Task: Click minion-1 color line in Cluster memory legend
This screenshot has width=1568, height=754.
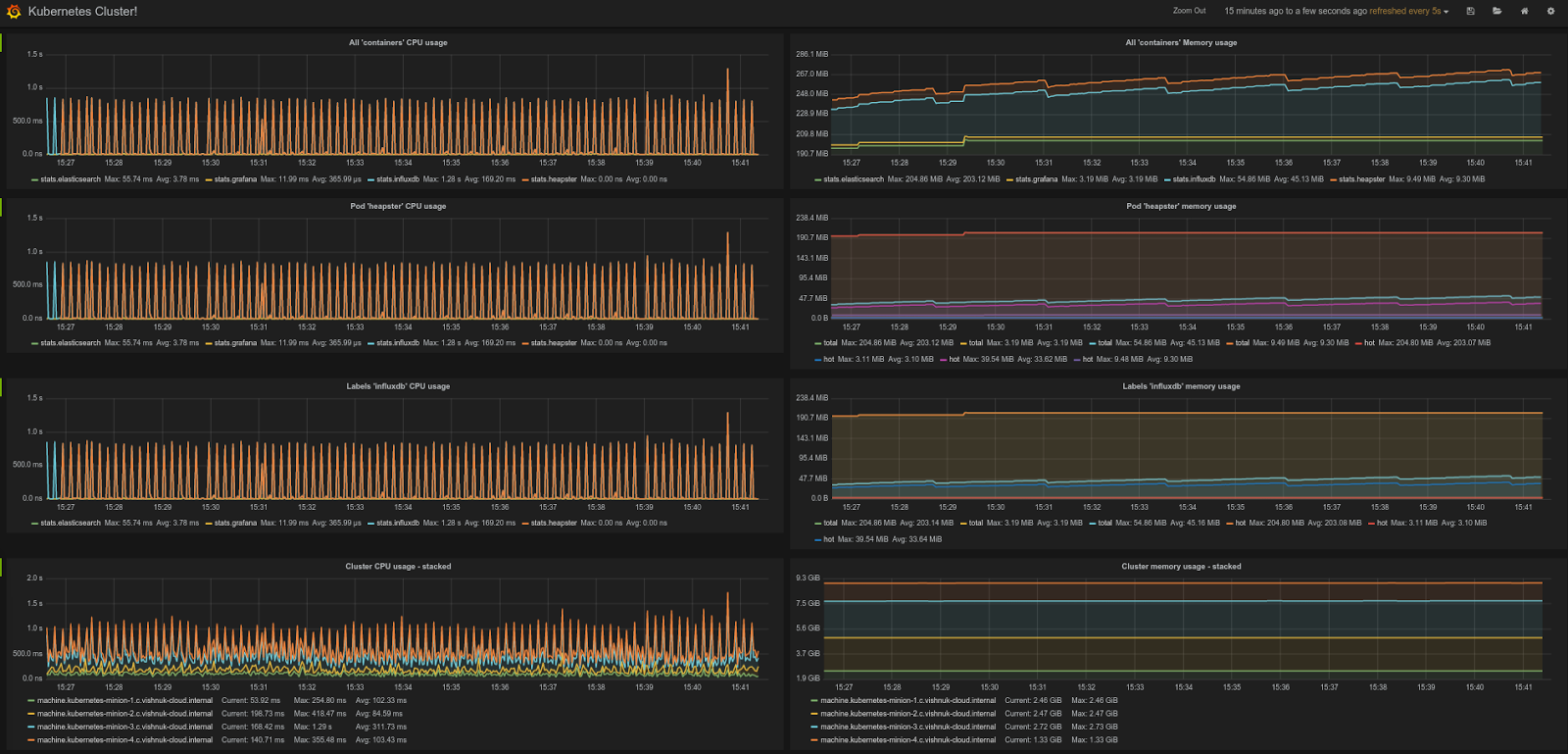Action: (x=814, y=701)
